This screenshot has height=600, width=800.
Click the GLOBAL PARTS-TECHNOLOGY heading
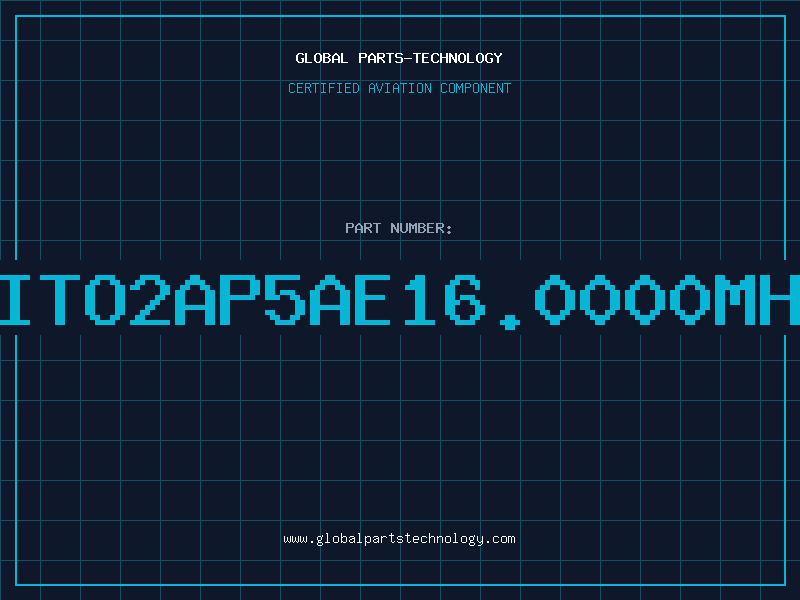tap(399, 58)
